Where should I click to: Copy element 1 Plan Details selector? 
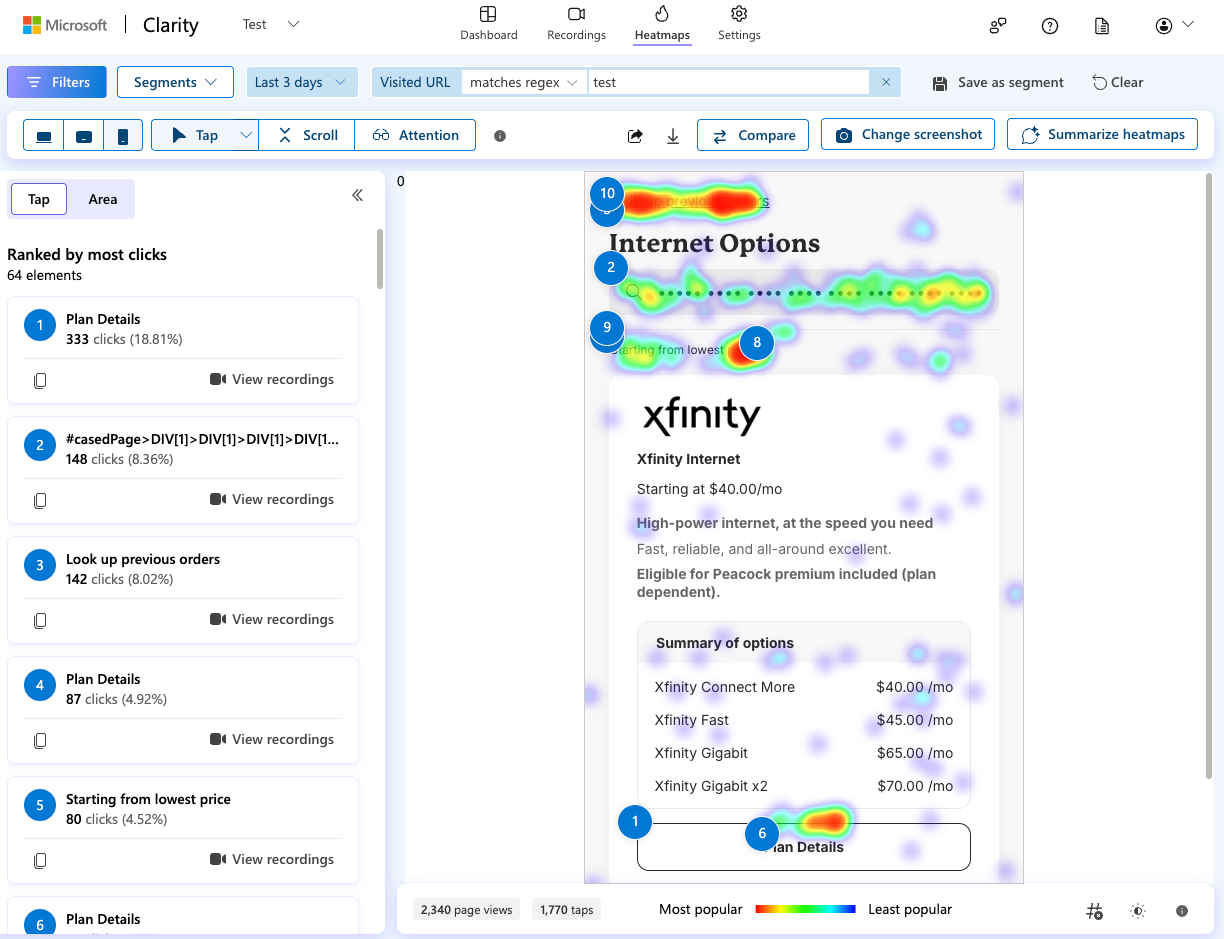pyautogui.click(x=40, y=380)
